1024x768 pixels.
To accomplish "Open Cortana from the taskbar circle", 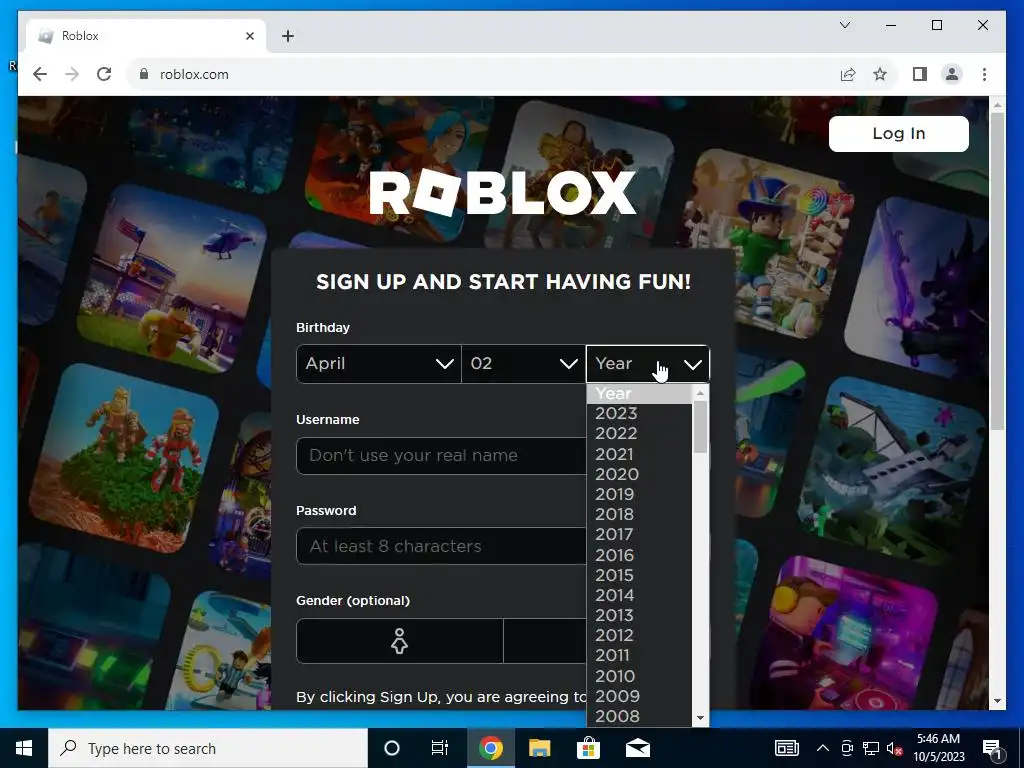I will [392, 748].
